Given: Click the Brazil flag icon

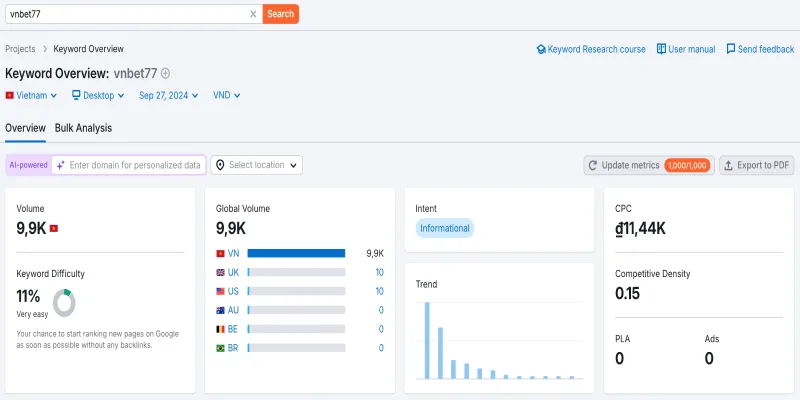Looking at the screenshot, I should click(x=220, y=348).
